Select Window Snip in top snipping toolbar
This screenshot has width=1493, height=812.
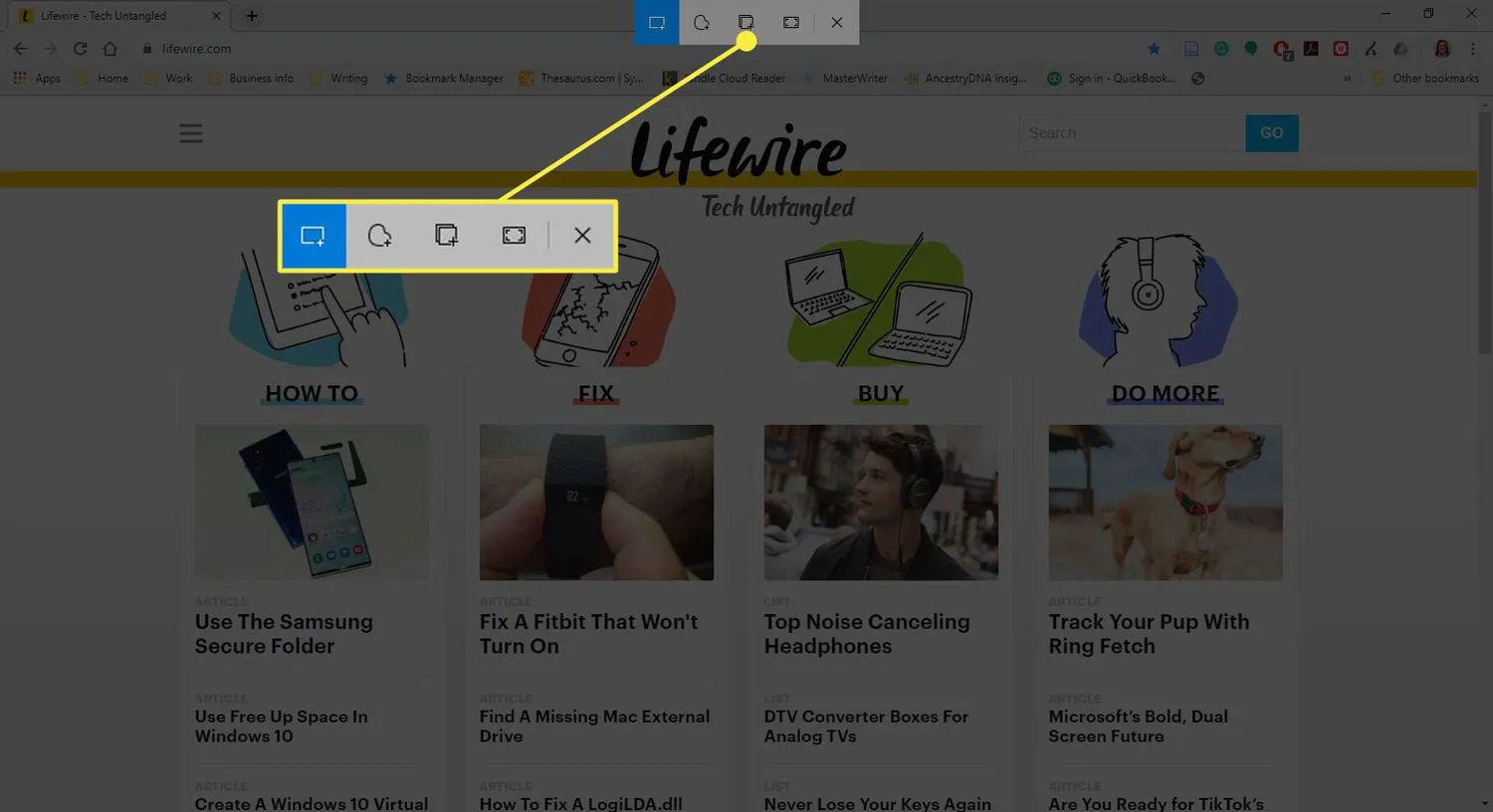tap(746, 22)
